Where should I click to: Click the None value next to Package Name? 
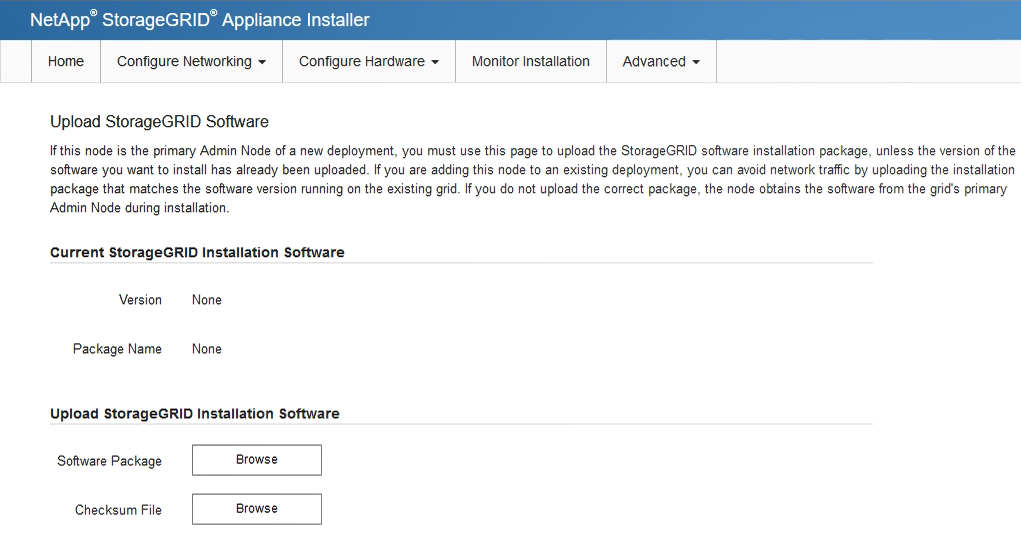pyautogui.click(x=207, y=349)
